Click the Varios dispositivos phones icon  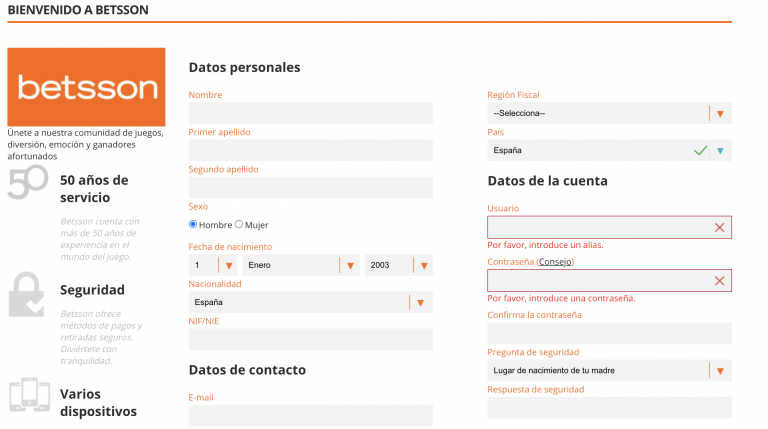click(29, 395)
